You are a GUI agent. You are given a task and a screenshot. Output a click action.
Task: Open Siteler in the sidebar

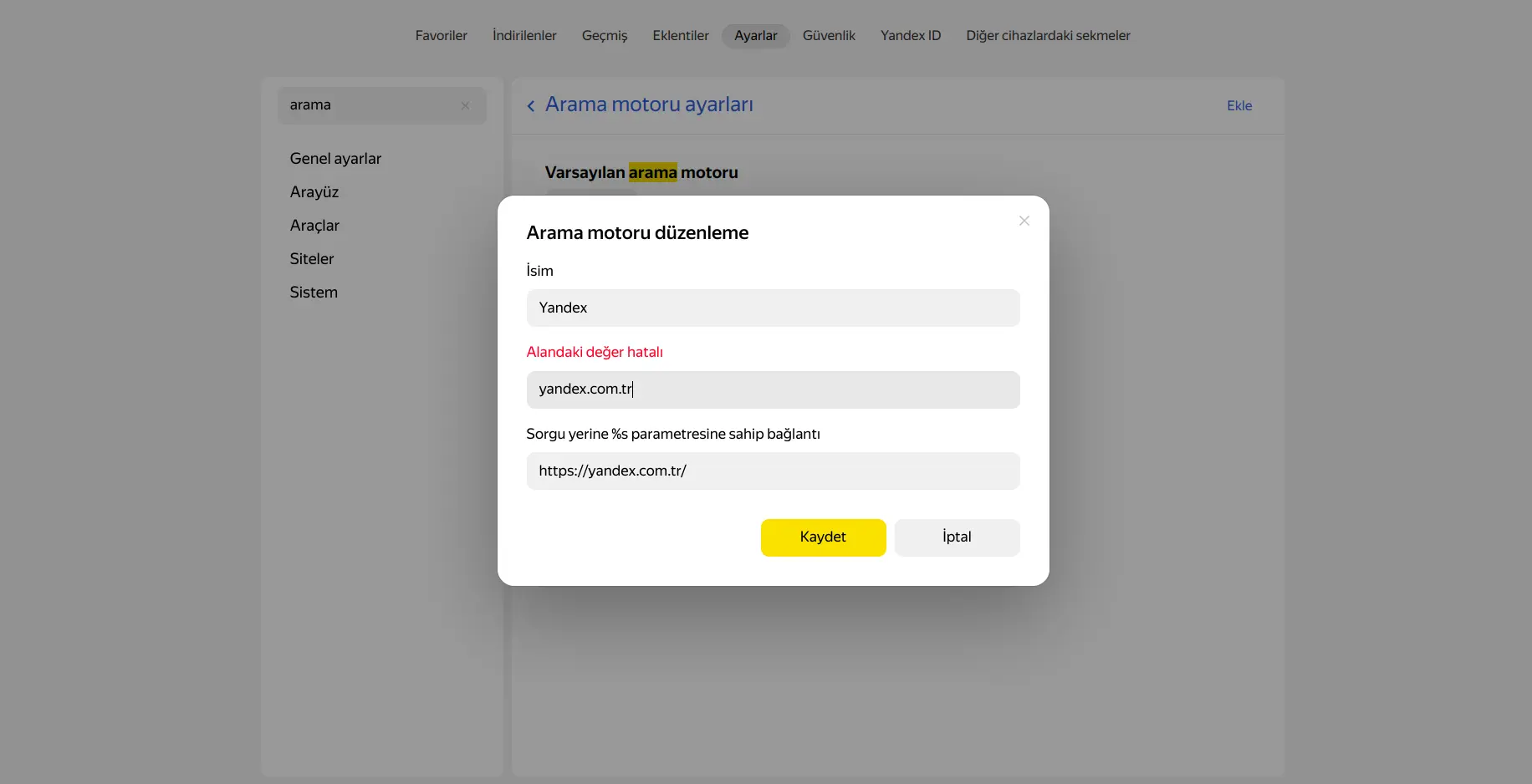click(312, 259)
